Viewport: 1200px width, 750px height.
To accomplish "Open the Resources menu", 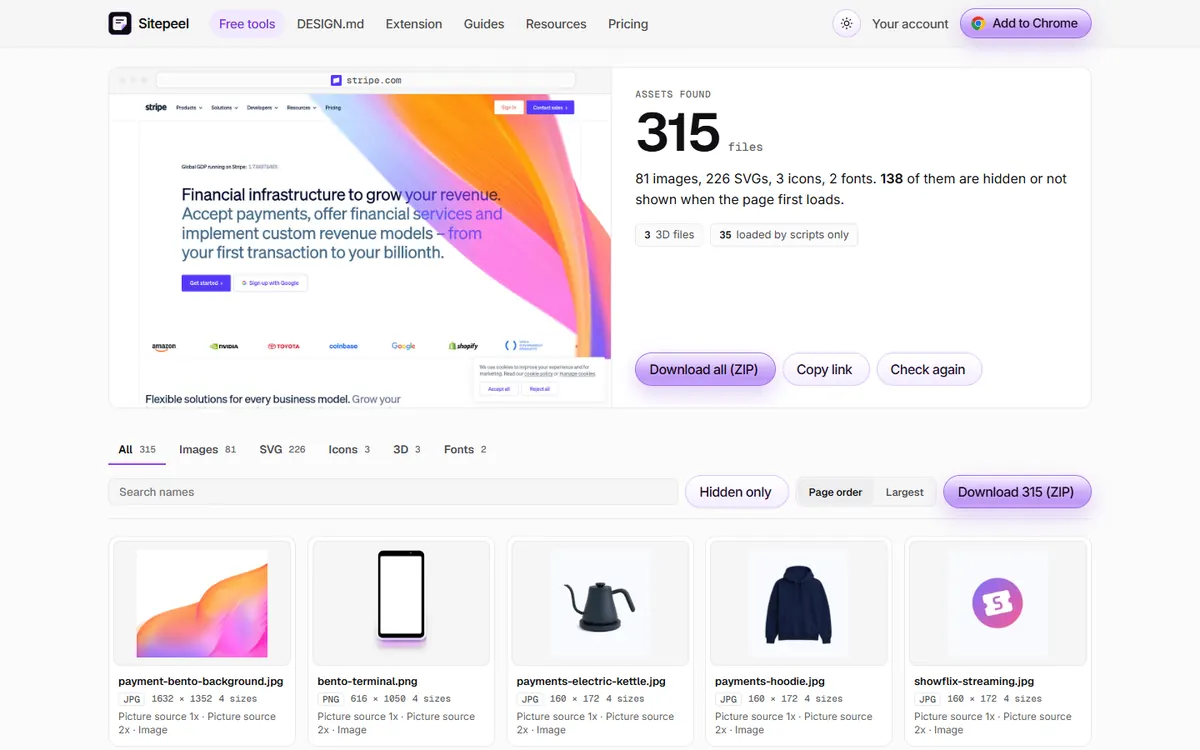I will click(x=556, y=24).
